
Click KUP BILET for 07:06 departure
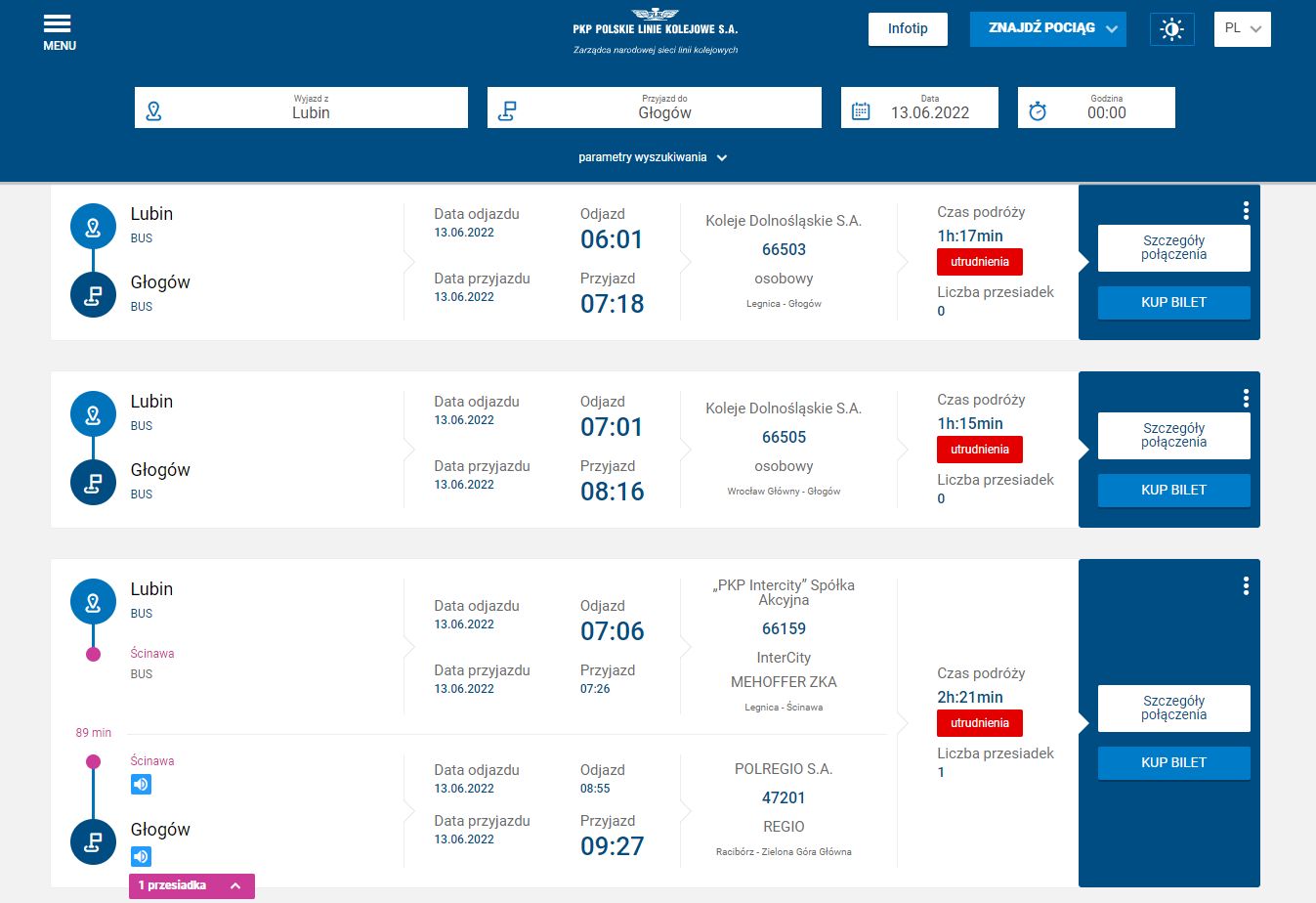point(1173,763)
